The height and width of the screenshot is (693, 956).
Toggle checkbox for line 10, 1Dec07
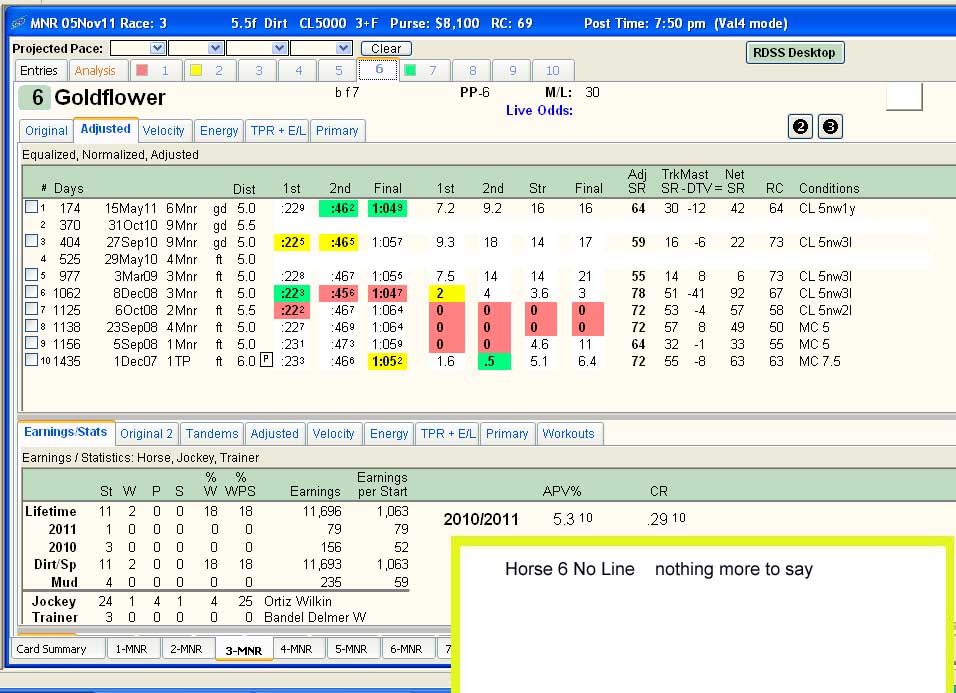(x=31, y=360)
